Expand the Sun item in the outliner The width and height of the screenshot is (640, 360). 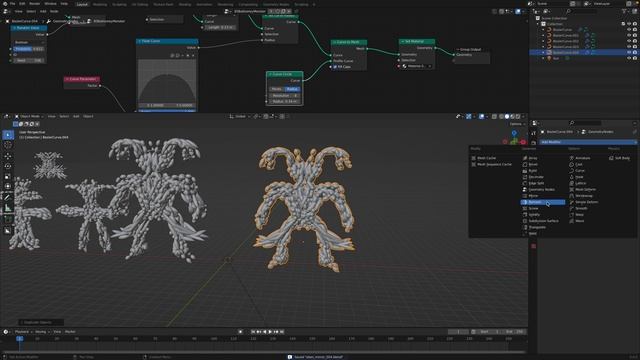click(x=543, y=58)
